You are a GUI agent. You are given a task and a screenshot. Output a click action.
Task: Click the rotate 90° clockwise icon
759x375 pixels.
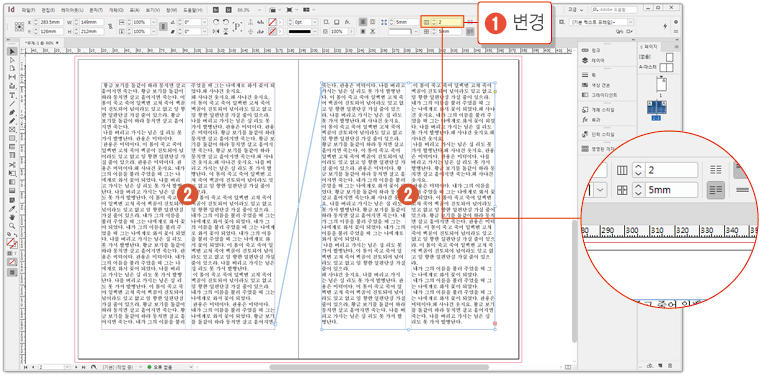(216, 22)
